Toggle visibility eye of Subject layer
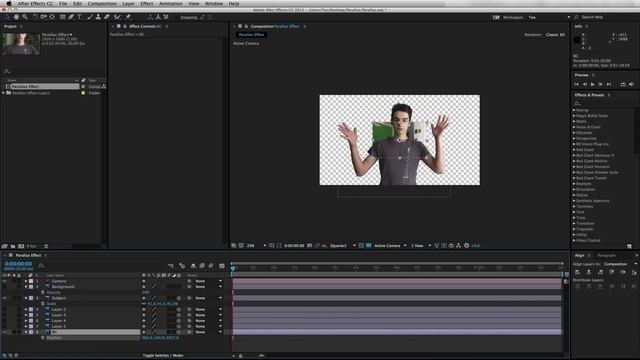This screenshot has width=640, height=360. pyautogui.click(x=4, y=298)
